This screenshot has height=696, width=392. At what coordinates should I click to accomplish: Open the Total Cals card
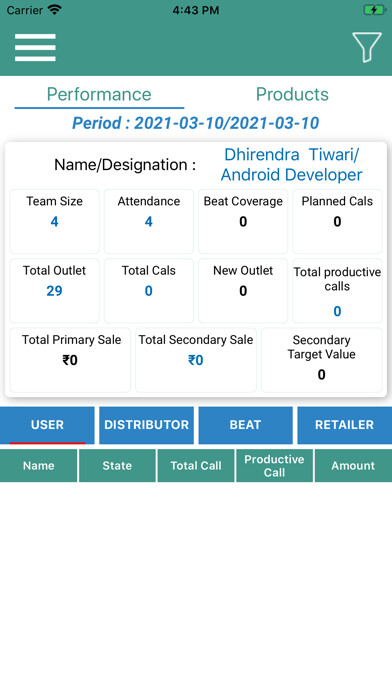point(149,291)
